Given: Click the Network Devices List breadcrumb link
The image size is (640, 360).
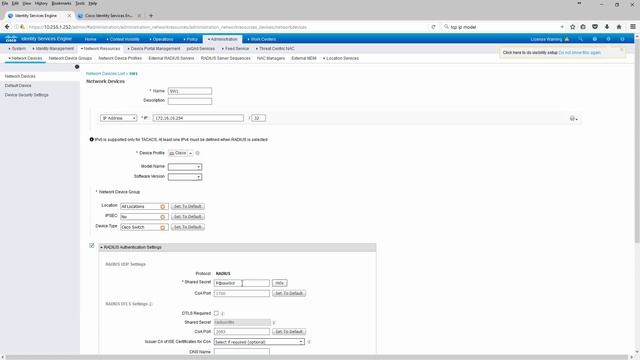Looking at the screenshot, I should click(x=106, y=73).
